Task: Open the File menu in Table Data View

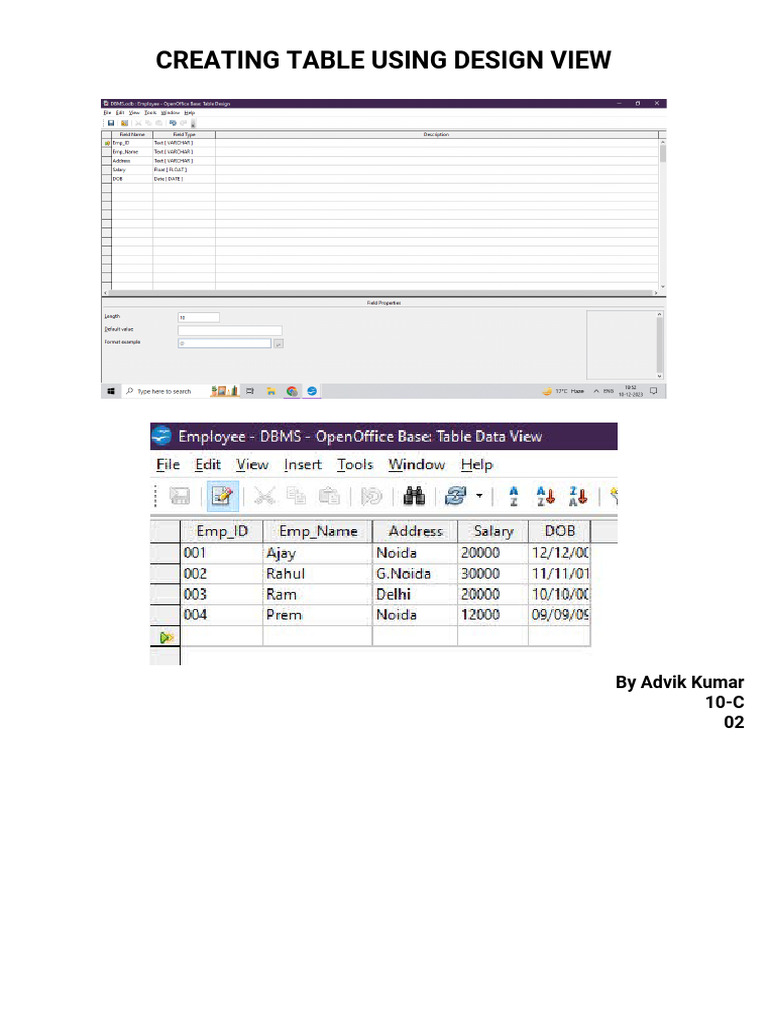Action: (x=168, y=464)
